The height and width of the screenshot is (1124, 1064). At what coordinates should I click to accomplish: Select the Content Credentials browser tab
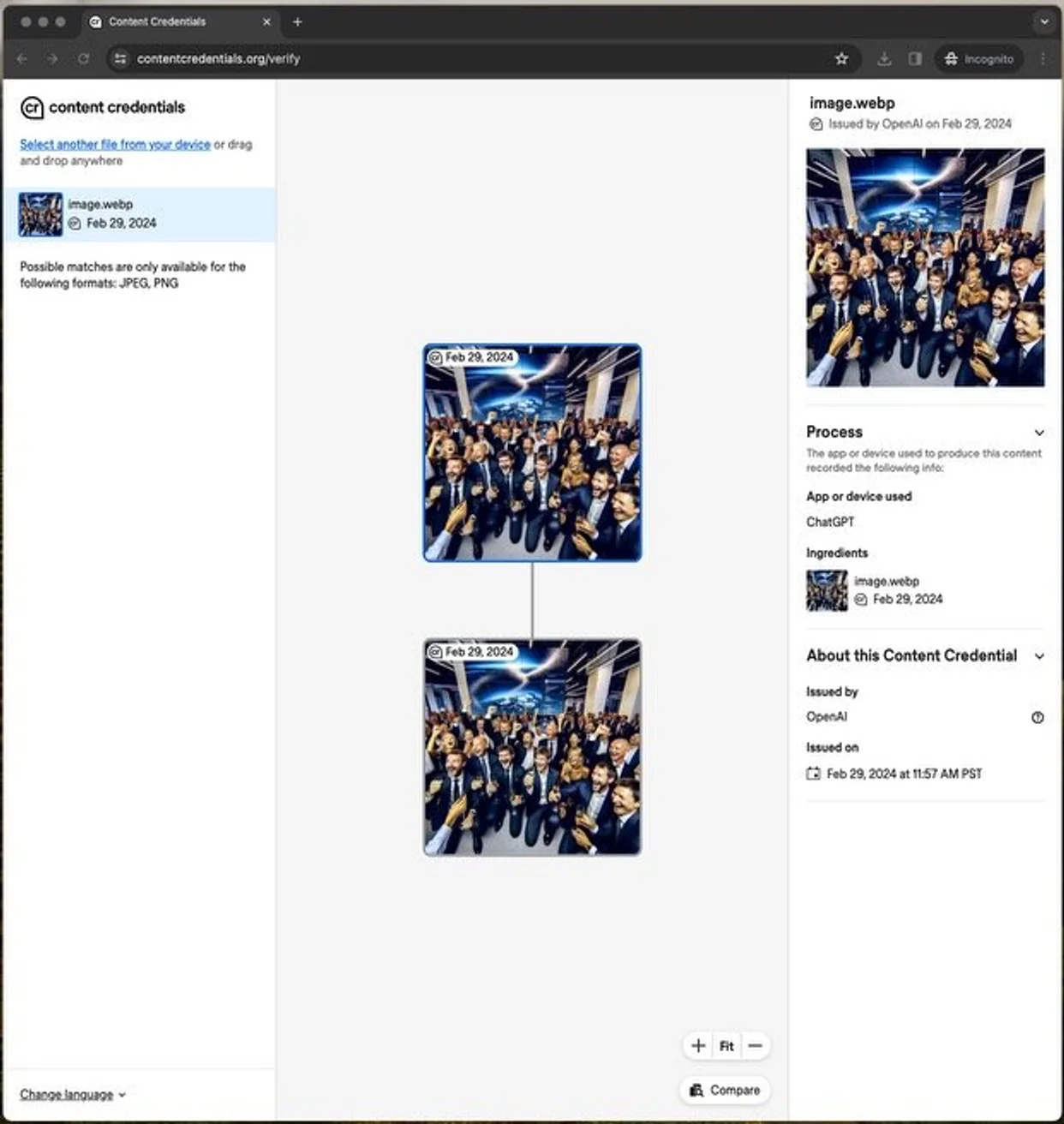click(x=181, y=22)
